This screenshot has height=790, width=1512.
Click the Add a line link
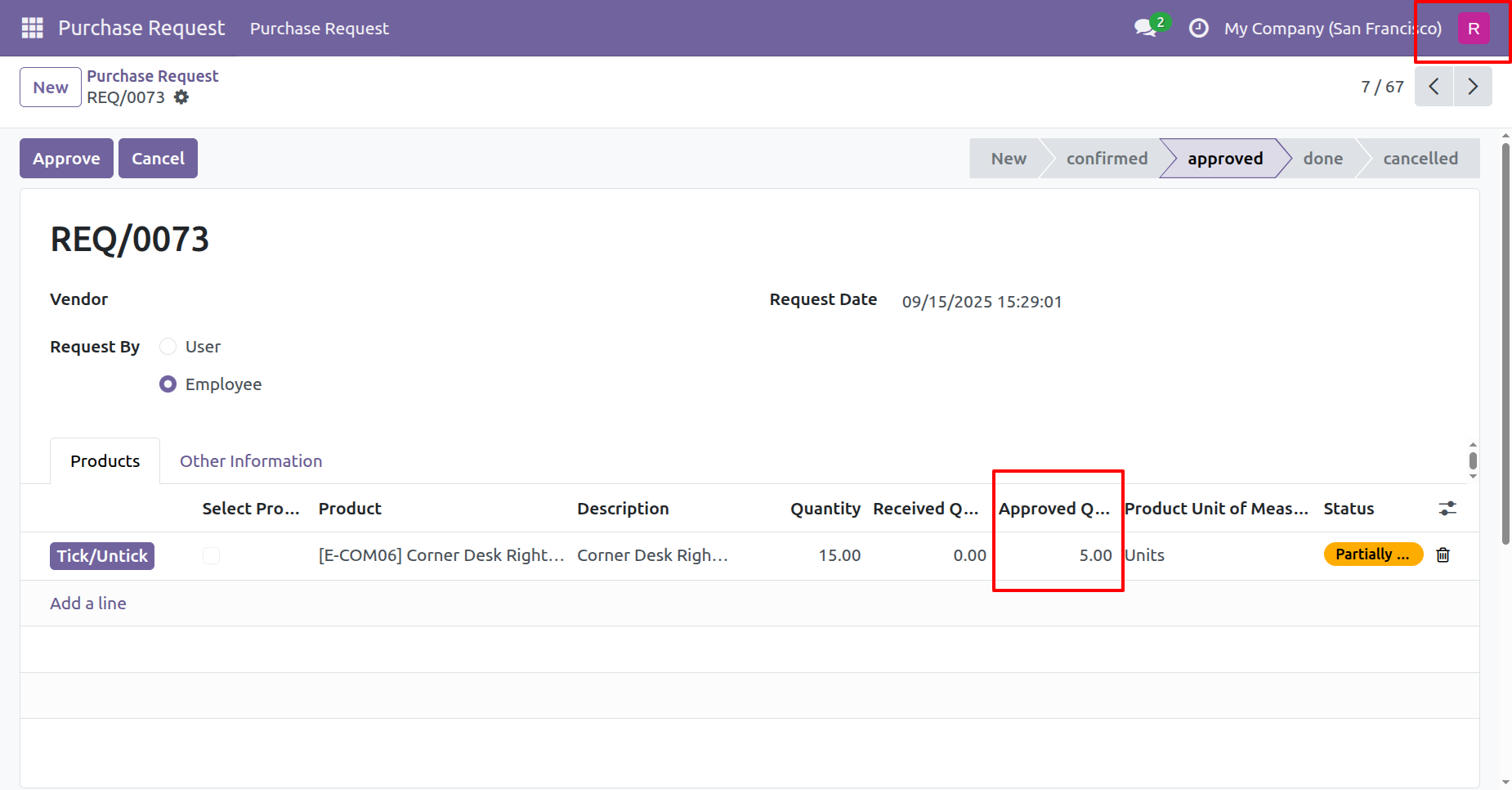88,604
